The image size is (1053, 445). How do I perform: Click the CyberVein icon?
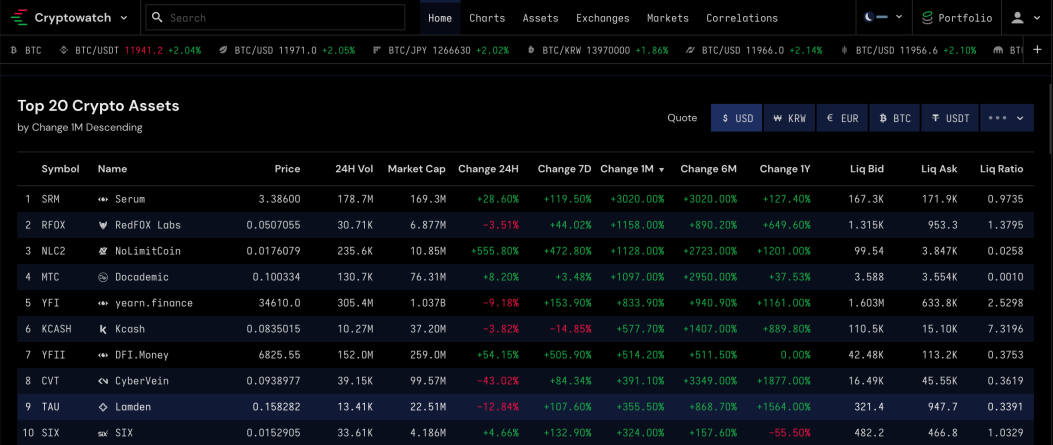coord(103,381)
